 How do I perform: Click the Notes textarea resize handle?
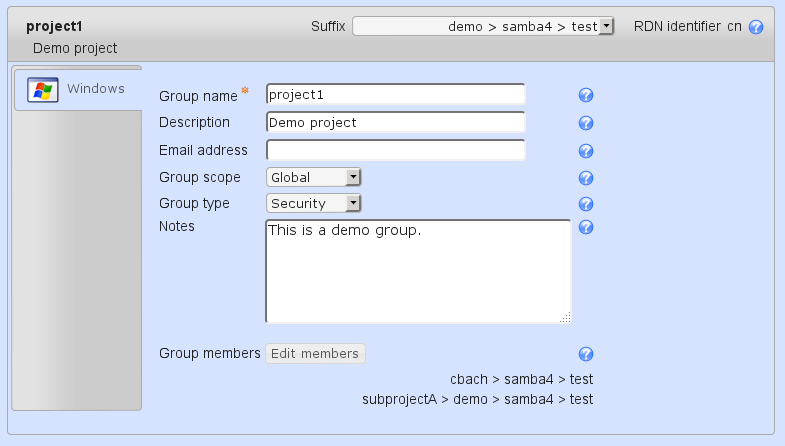[565, 318]
